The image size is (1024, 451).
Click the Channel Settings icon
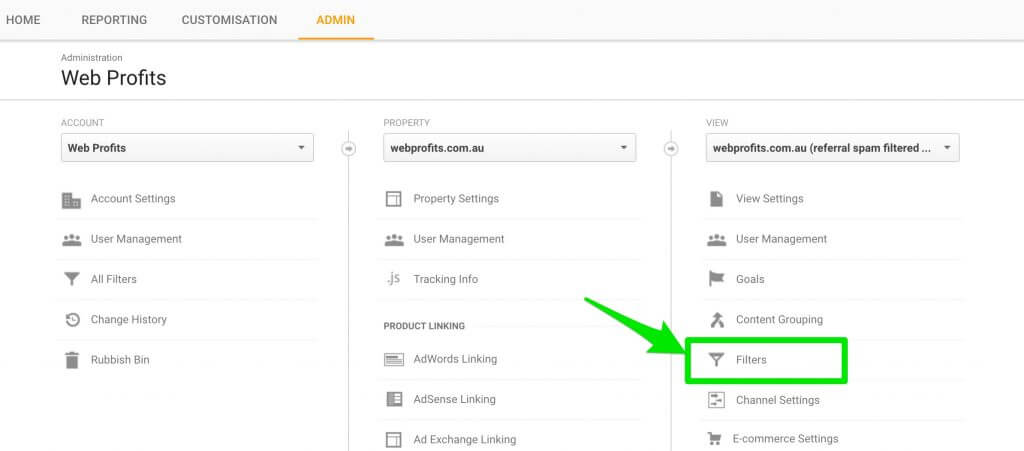point(716,400)
